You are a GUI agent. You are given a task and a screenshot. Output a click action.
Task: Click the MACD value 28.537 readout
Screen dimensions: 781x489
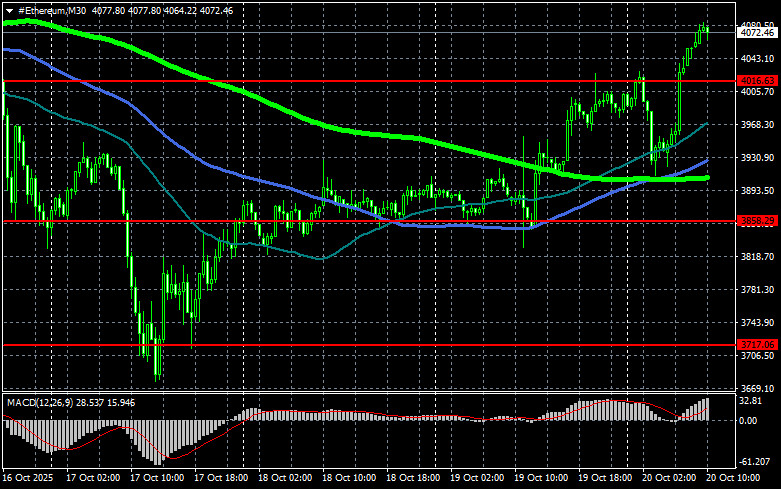coord(91,402)
